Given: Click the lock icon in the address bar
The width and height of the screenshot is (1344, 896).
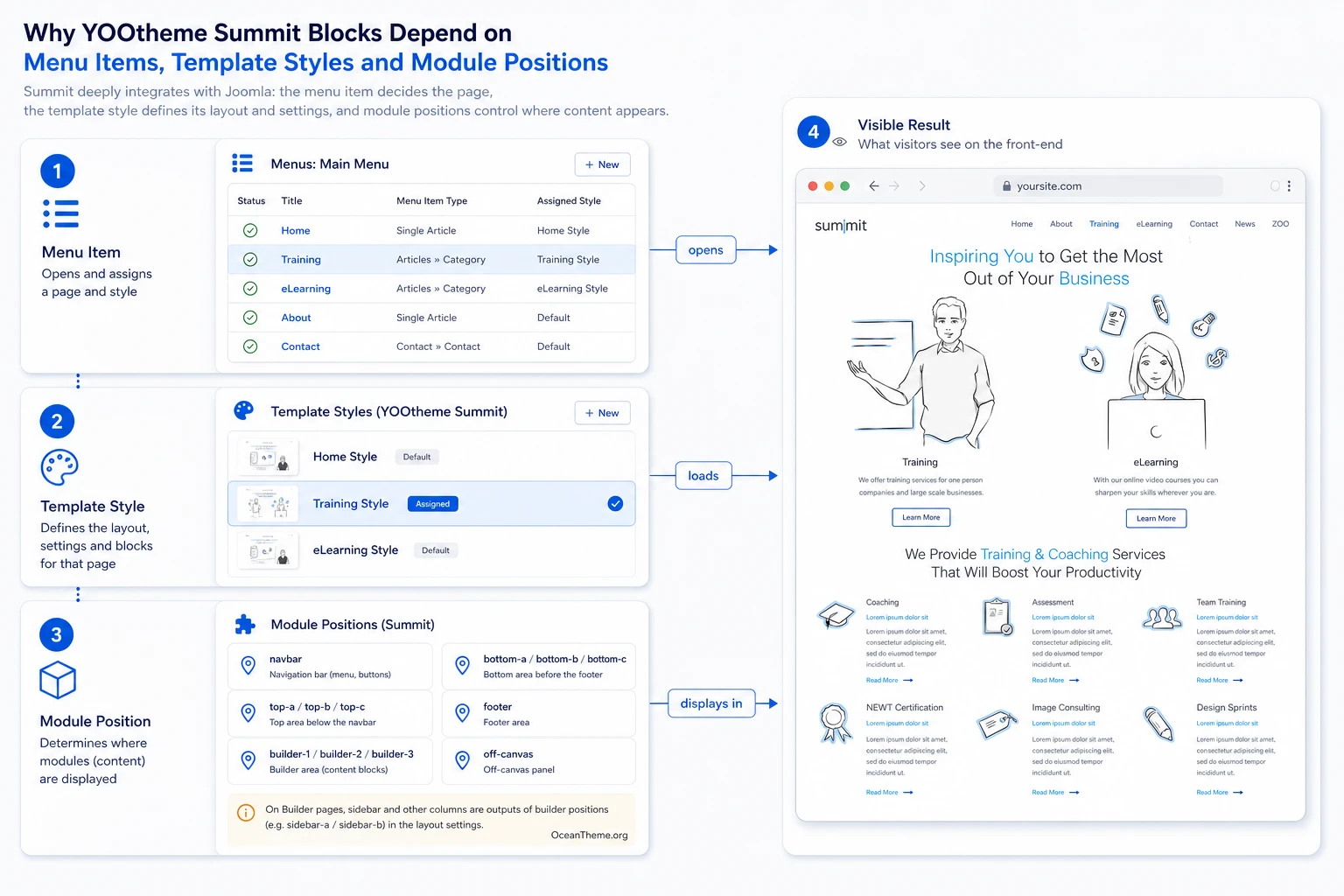Looking at the screenshot, I should click(1006, 186).
